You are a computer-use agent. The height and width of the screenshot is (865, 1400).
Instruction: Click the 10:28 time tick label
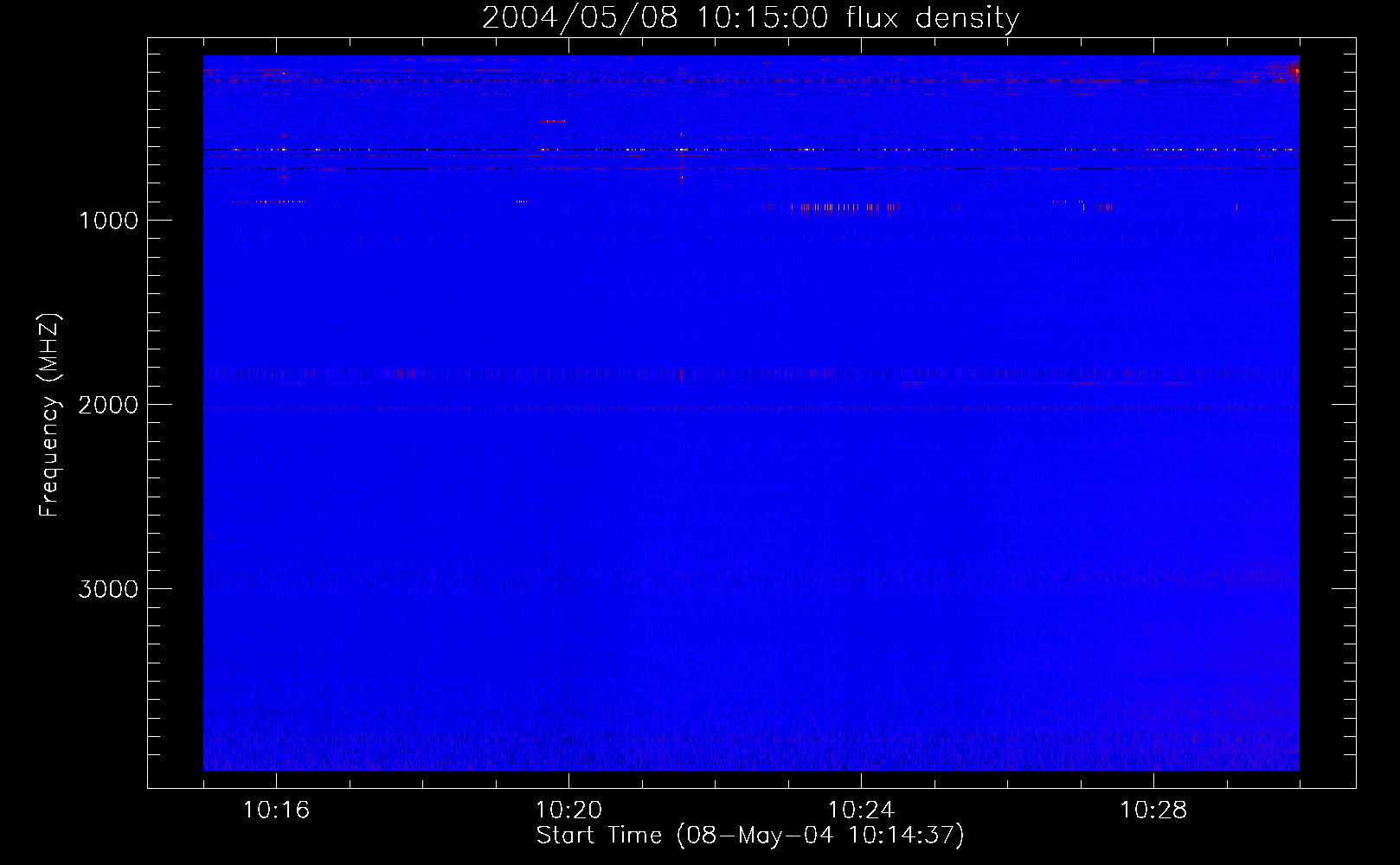click(x=1153, y=810)
